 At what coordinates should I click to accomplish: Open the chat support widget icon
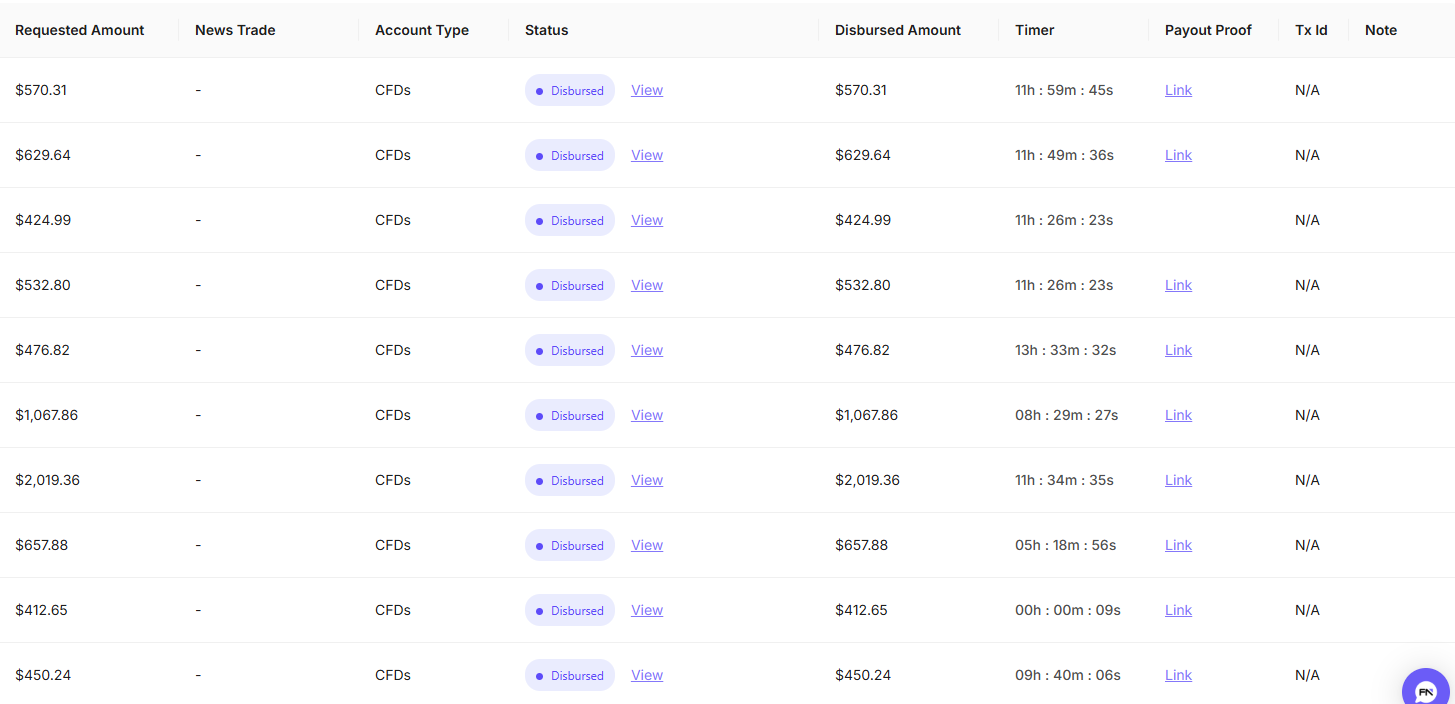pos(1426,690)
